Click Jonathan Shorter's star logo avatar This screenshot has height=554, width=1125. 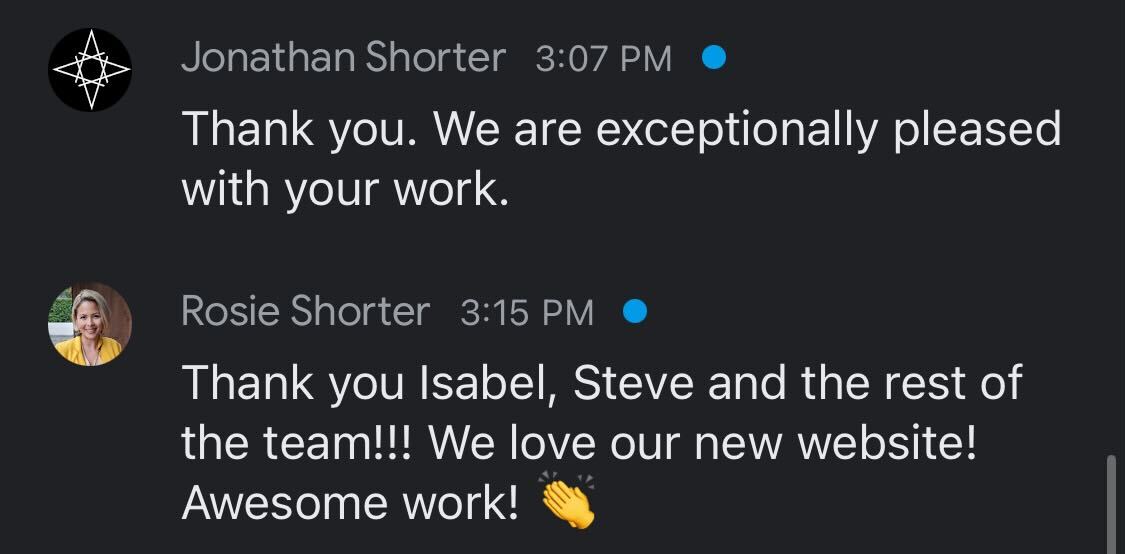click(x=90, y=70)
